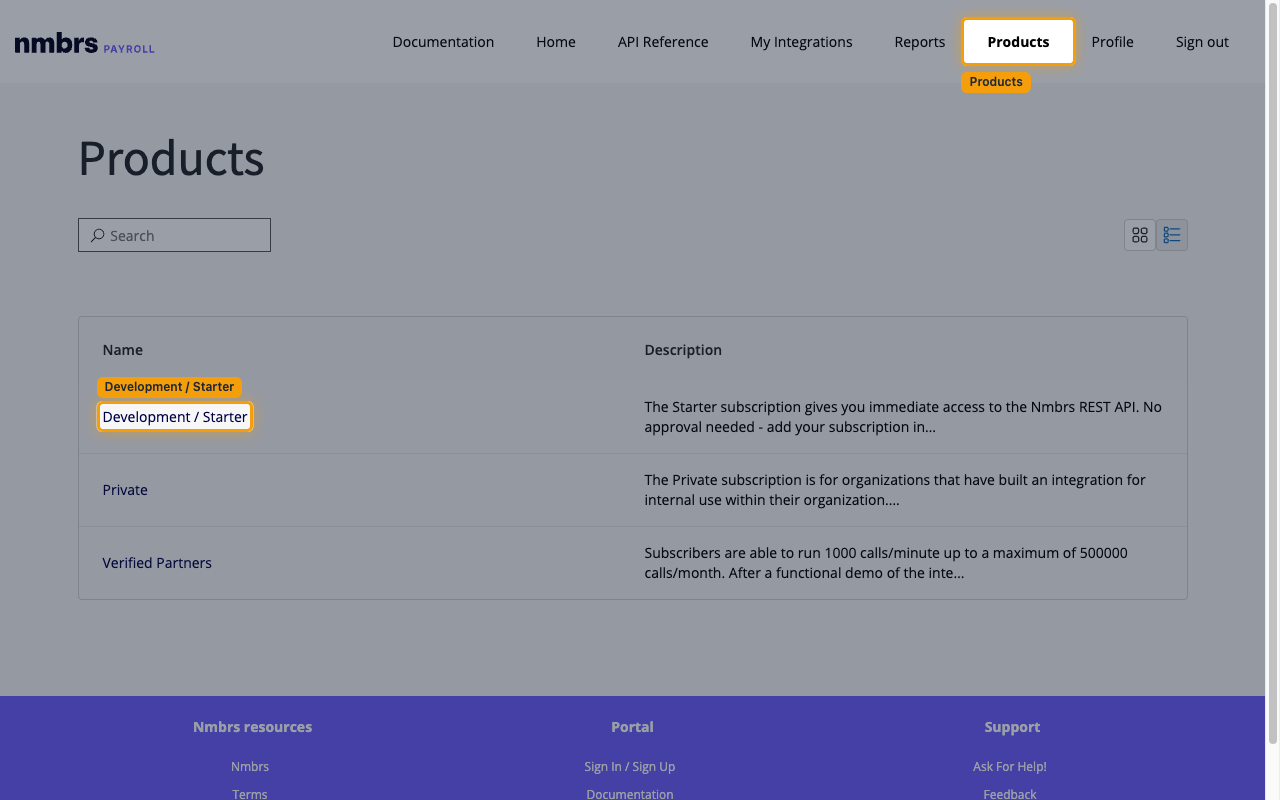1280x800 pixels.
Task: Switch to list view of products
Action: pyautogui.click(x=1172, y=235)
